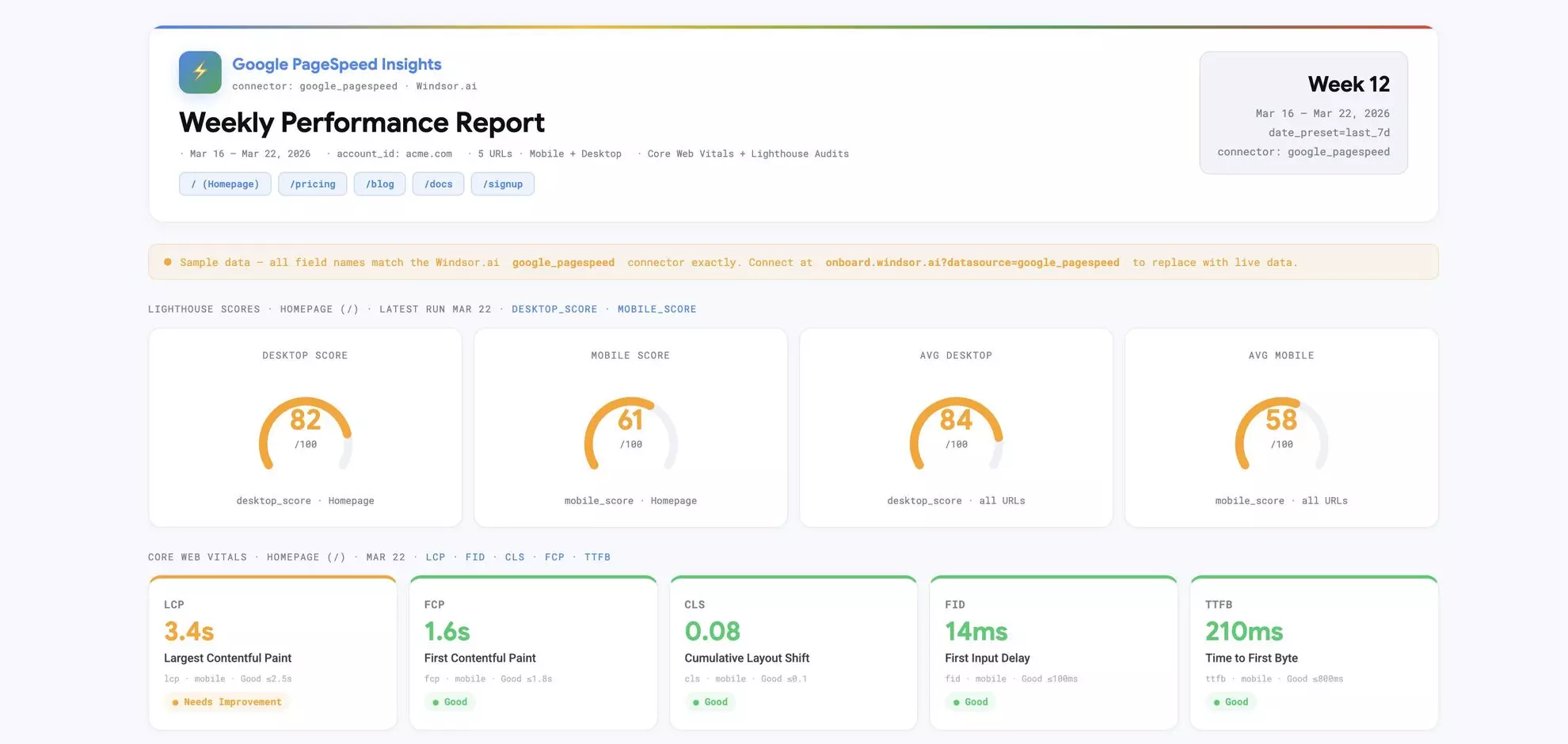Toggle the Needs Improvement badge on LCP card
Image resolution: width=1568 pixels, height=744 pixels.
[226, 702]
